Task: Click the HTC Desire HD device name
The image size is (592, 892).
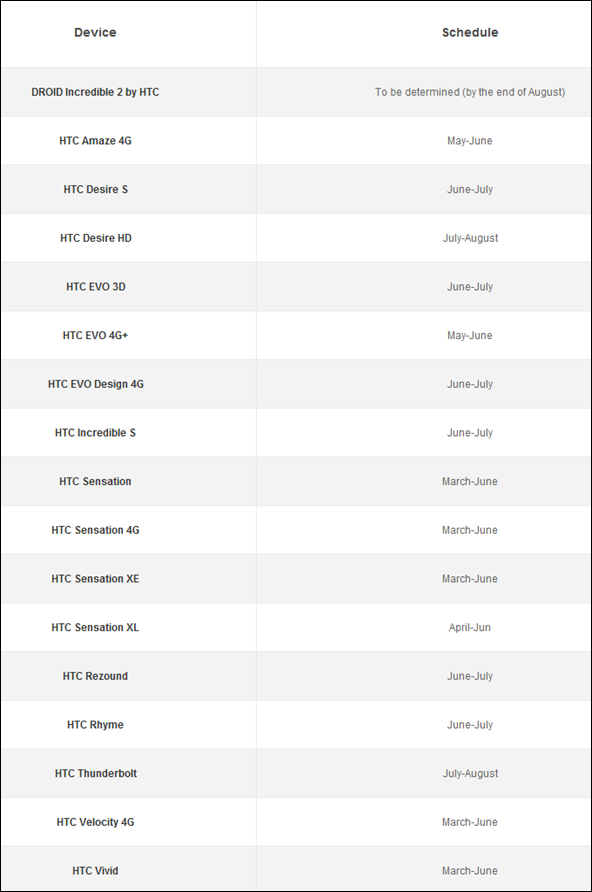Action: tap(96, 238)
